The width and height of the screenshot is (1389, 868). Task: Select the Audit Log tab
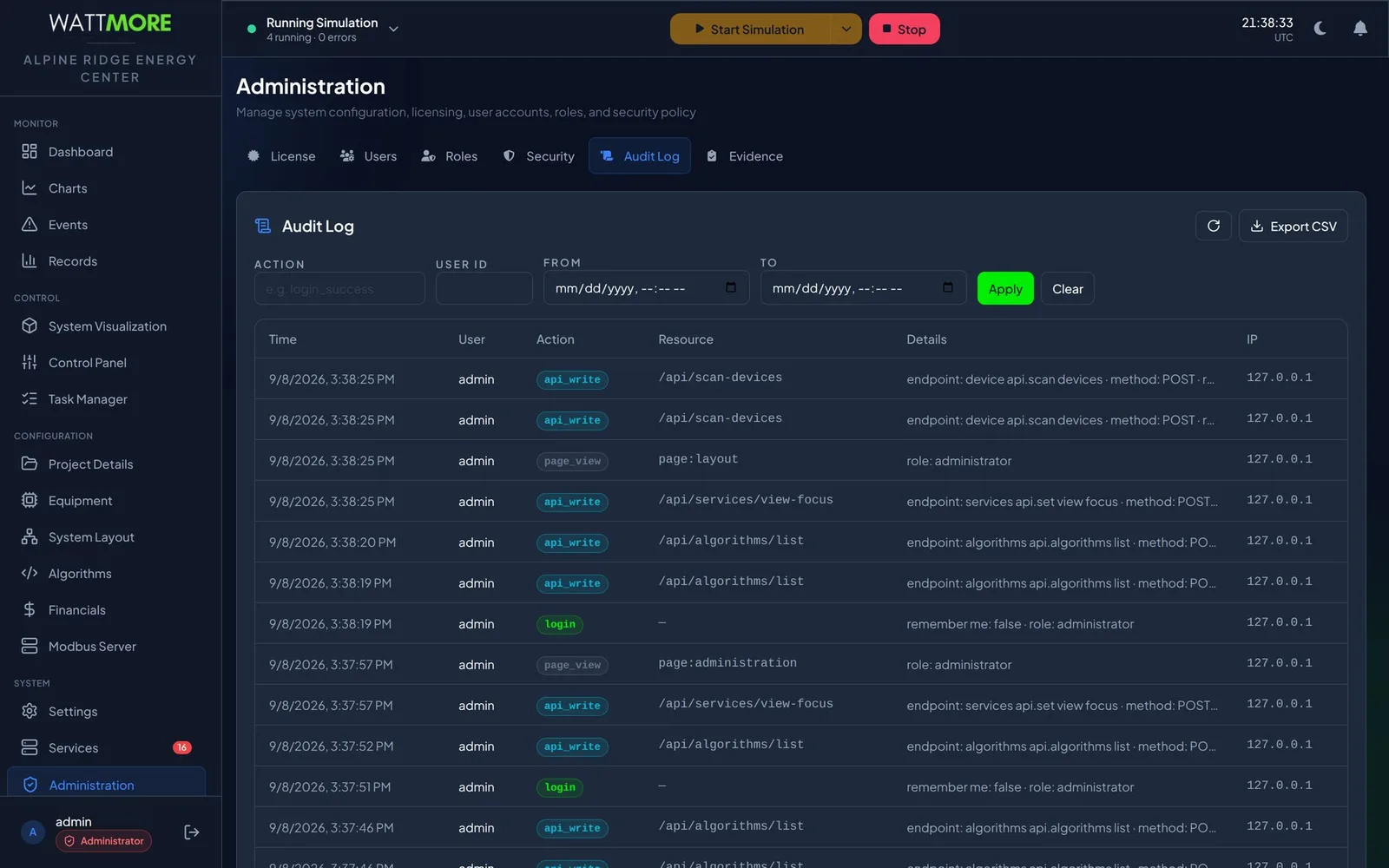(x=640, y=156)
